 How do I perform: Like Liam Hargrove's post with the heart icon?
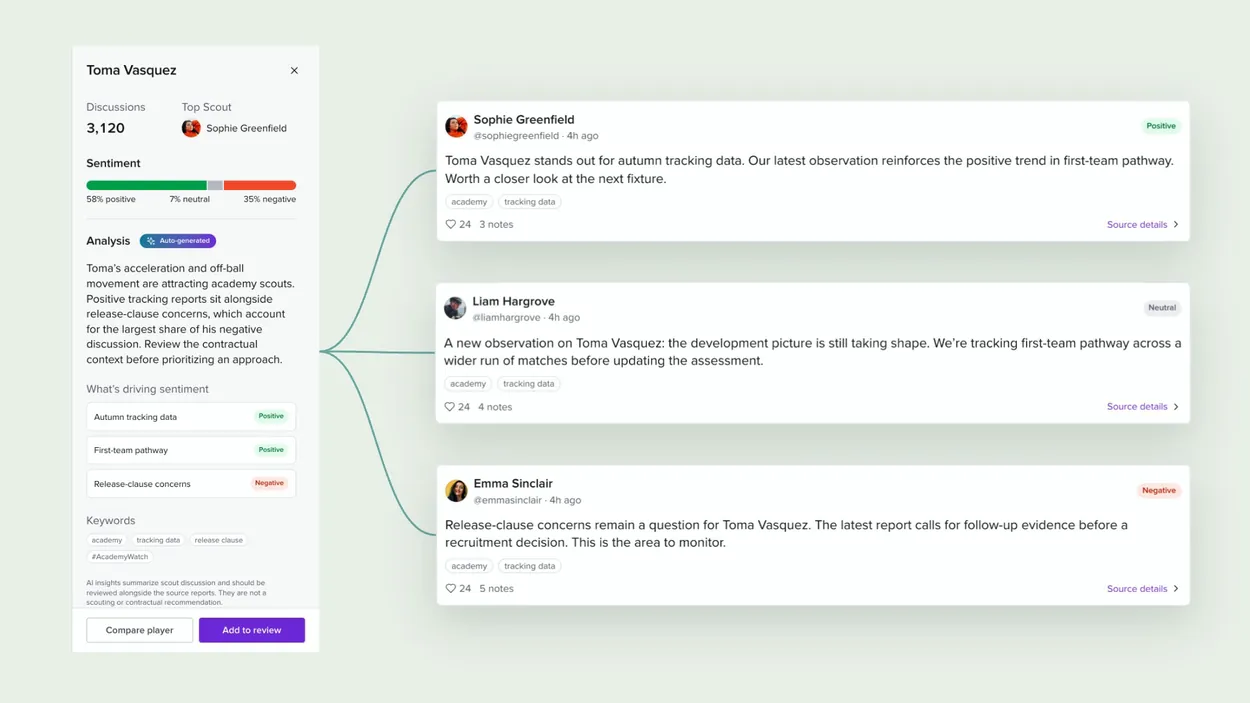coord(450,407)
